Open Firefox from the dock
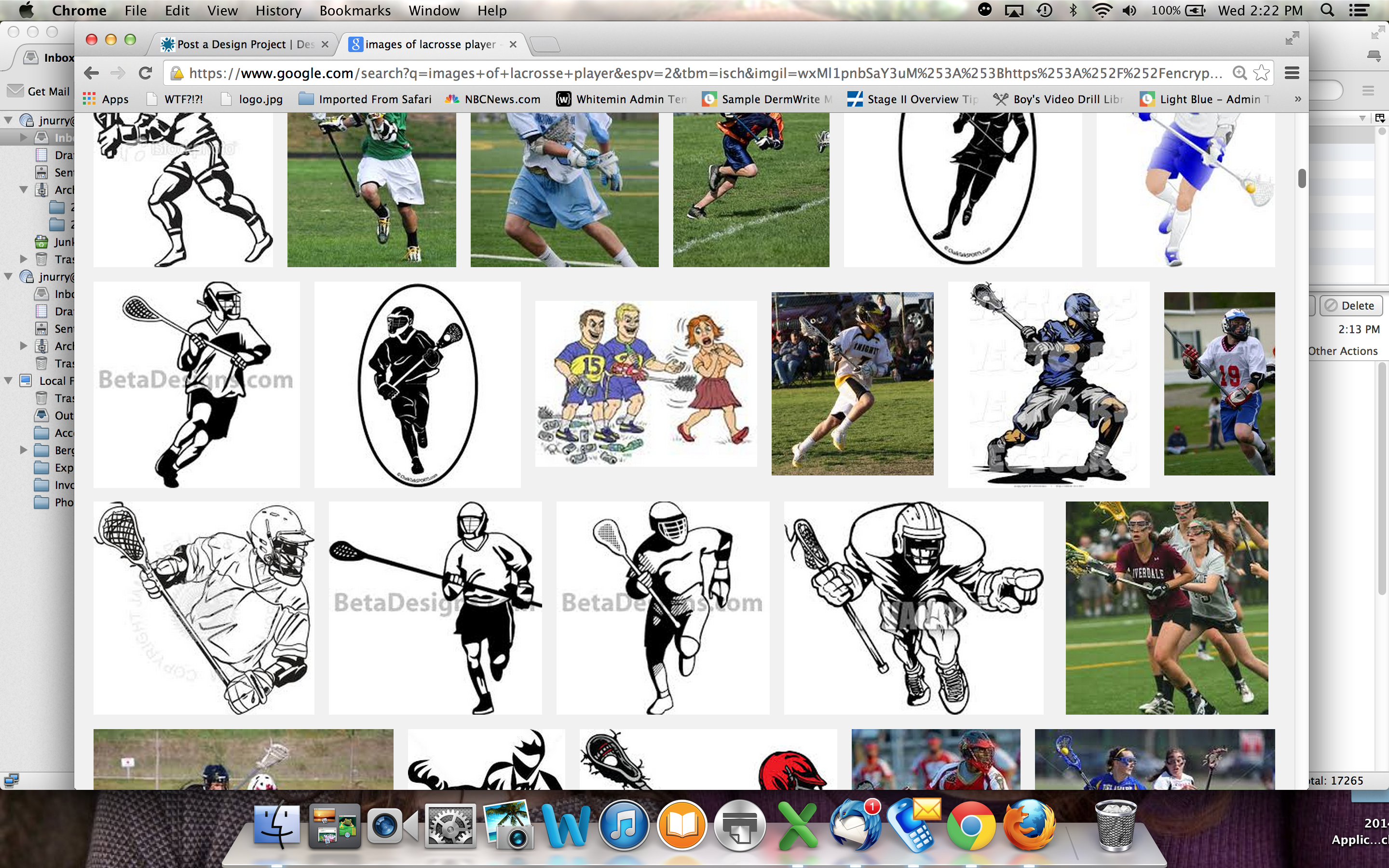The image size is (1389, 868). [1029, 826]
